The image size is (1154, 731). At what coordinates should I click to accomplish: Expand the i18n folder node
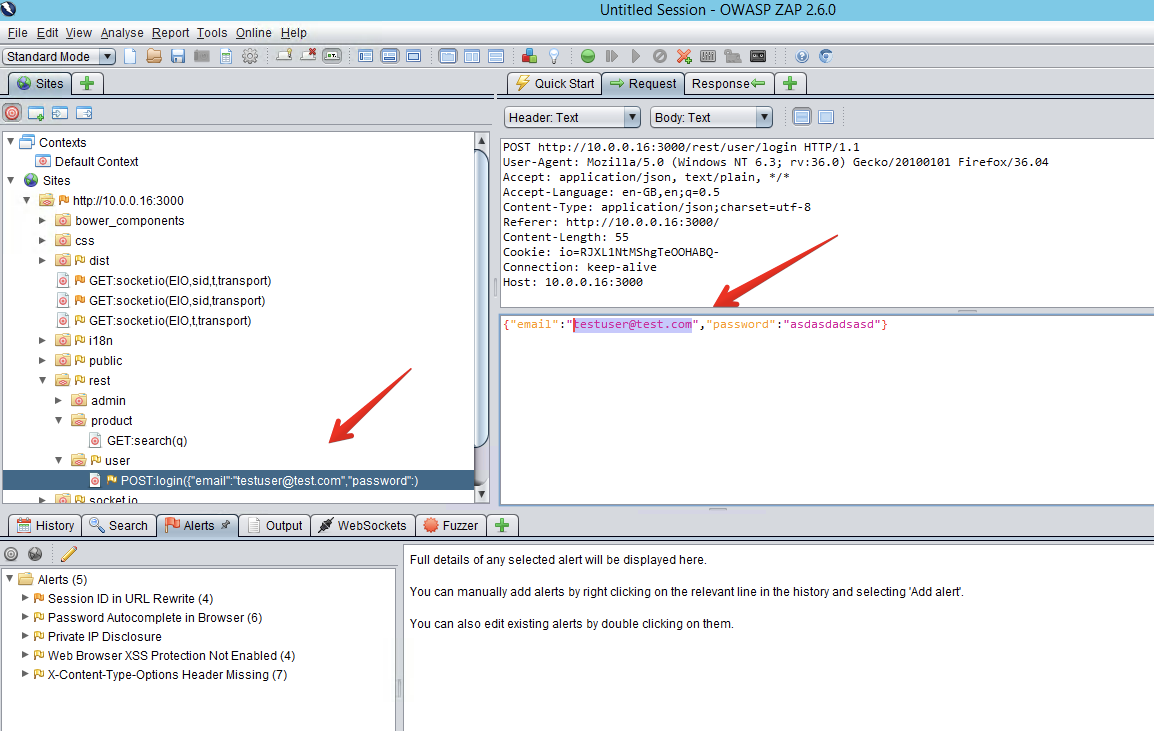point(42,340)
